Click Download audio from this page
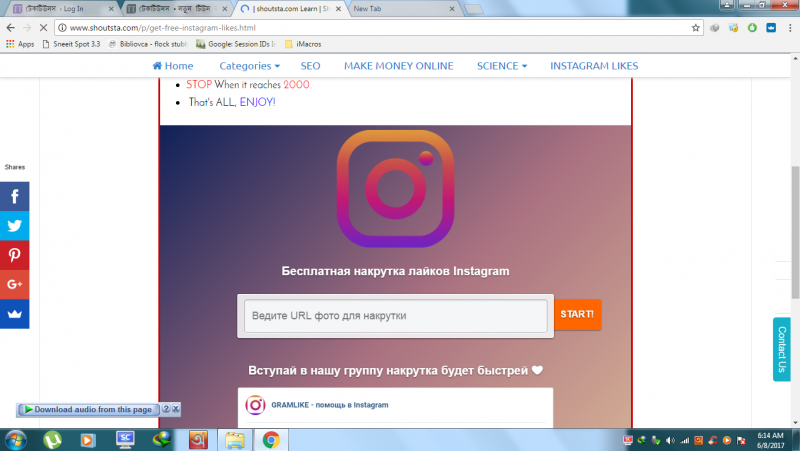Image resolution: width=800 pixels, height=451 pixels. pos(88,409)
